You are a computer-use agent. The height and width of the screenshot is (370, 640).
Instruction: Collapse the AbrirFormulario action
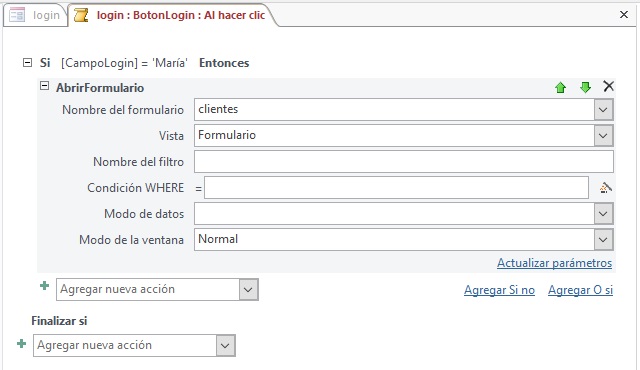44,86
